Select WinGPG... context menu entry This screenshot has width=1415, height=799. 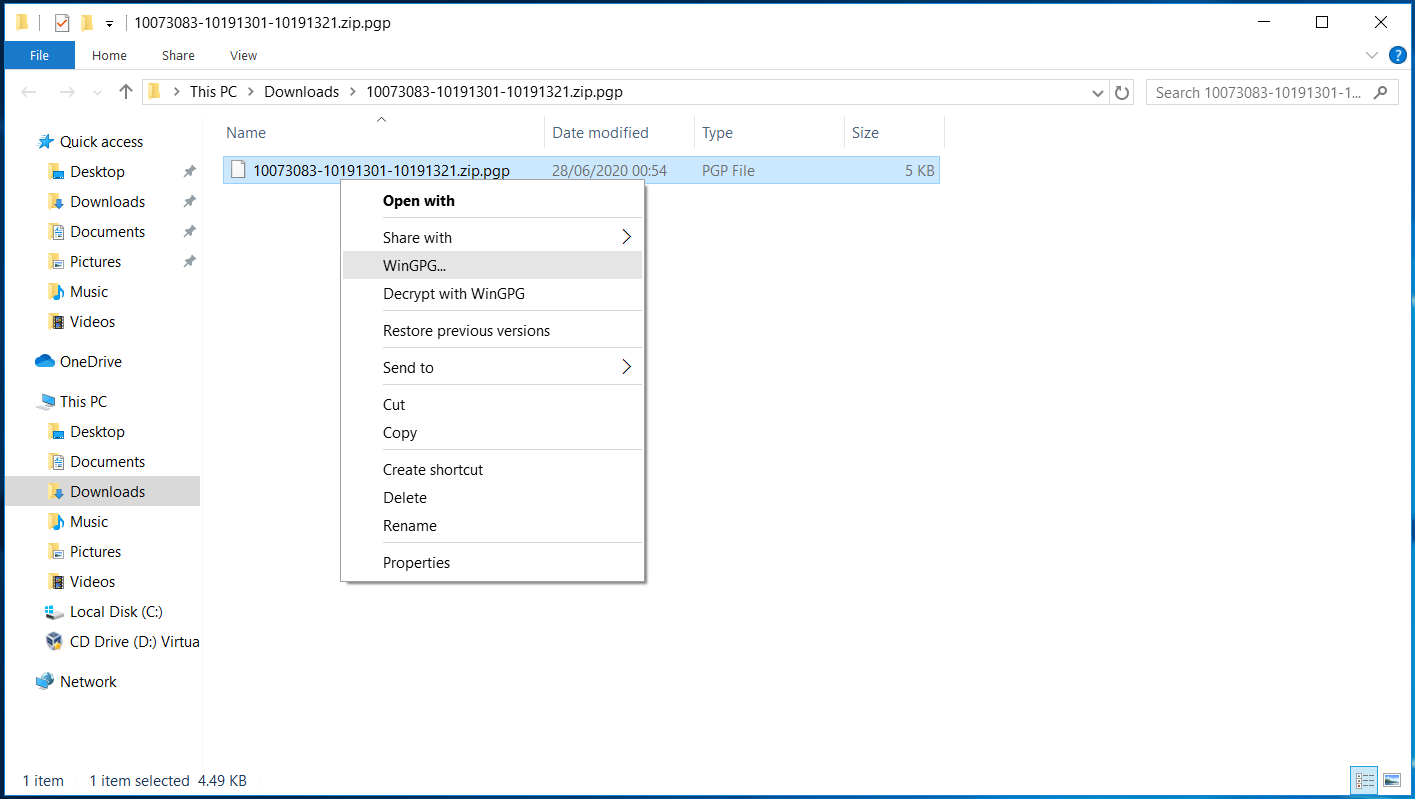click(x=414, y=266)
